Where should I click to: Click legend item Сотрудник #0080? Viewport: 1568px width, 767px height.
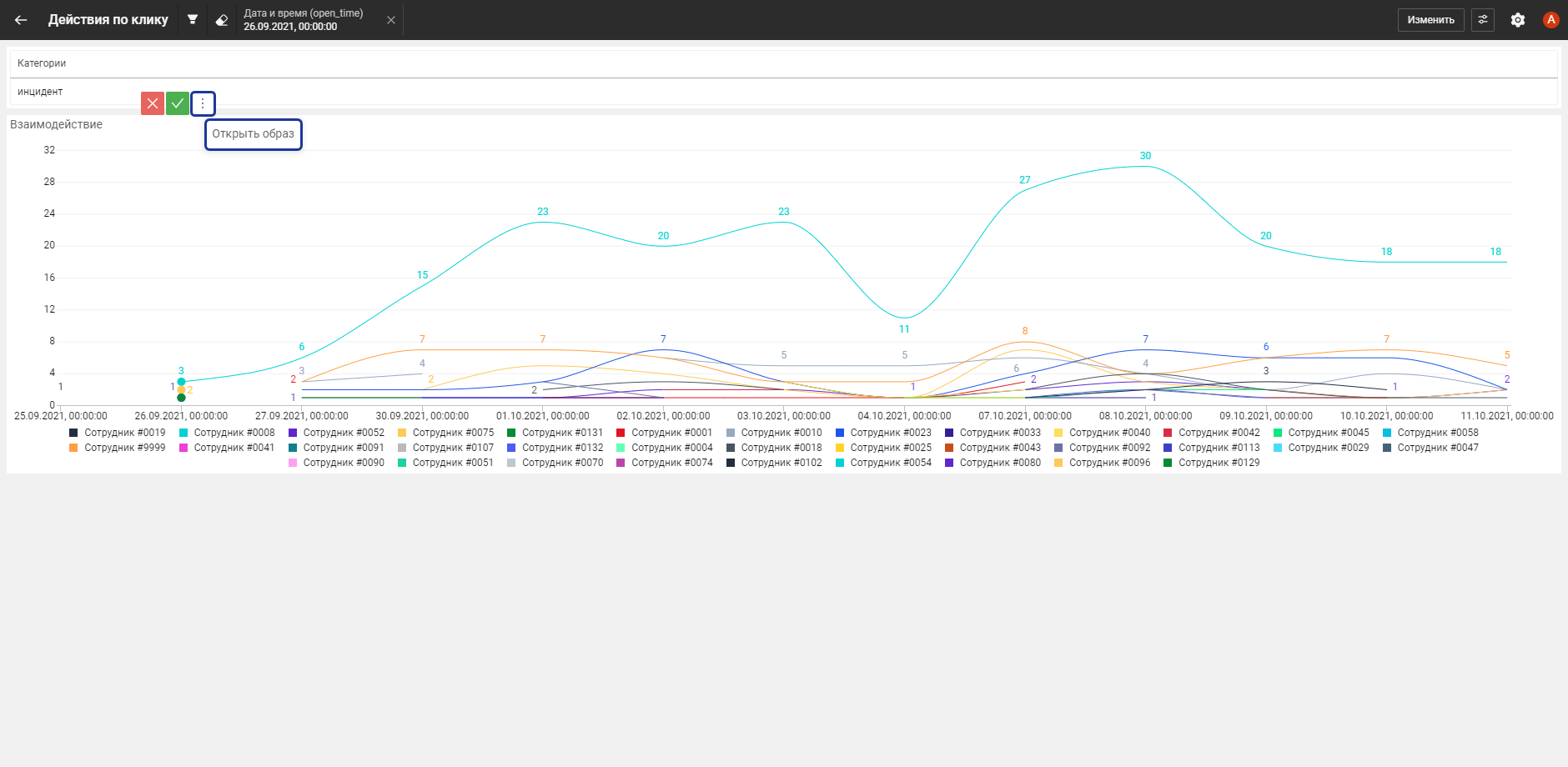click(993, 463)
